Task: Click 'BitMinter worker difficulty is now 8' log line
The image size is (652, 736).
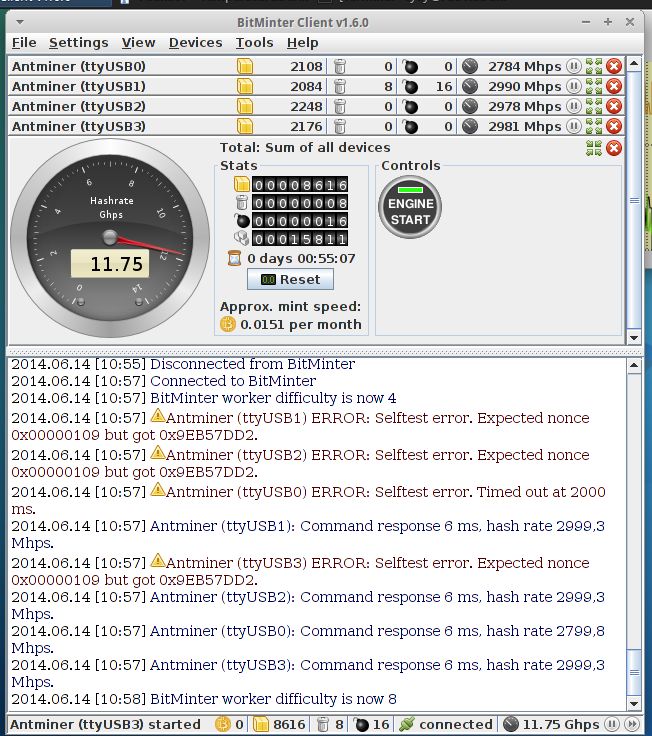Action: coord(273,699)
